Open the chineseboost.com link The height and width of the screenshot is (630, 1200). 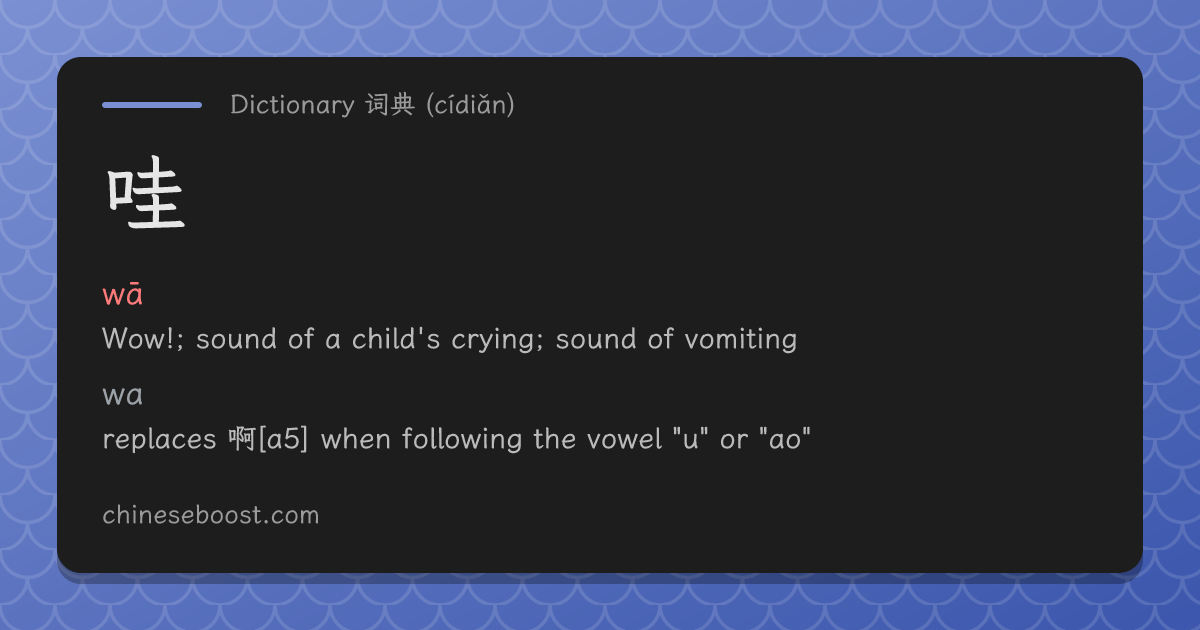click(x=211, y=516)
